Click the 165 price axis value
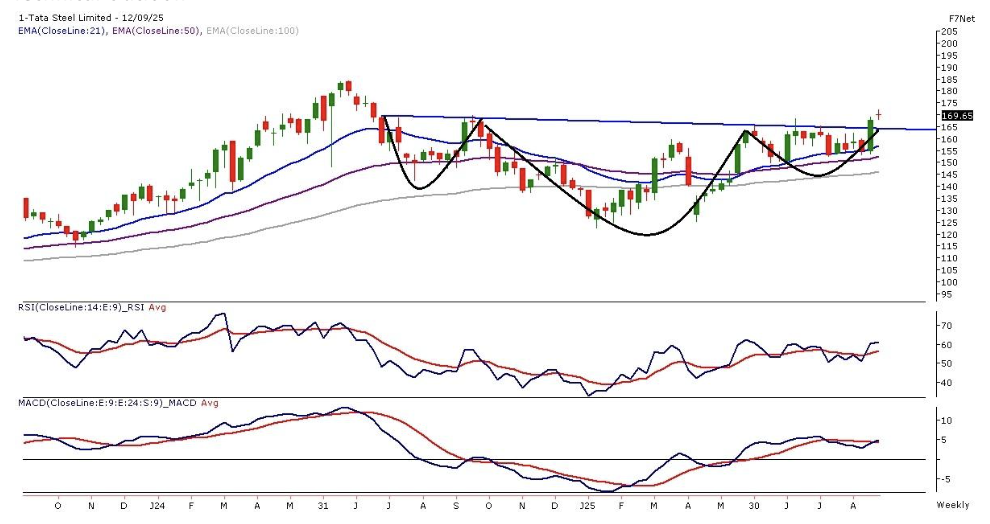Viewport: 990px width, 524px height. click(949, 127)
